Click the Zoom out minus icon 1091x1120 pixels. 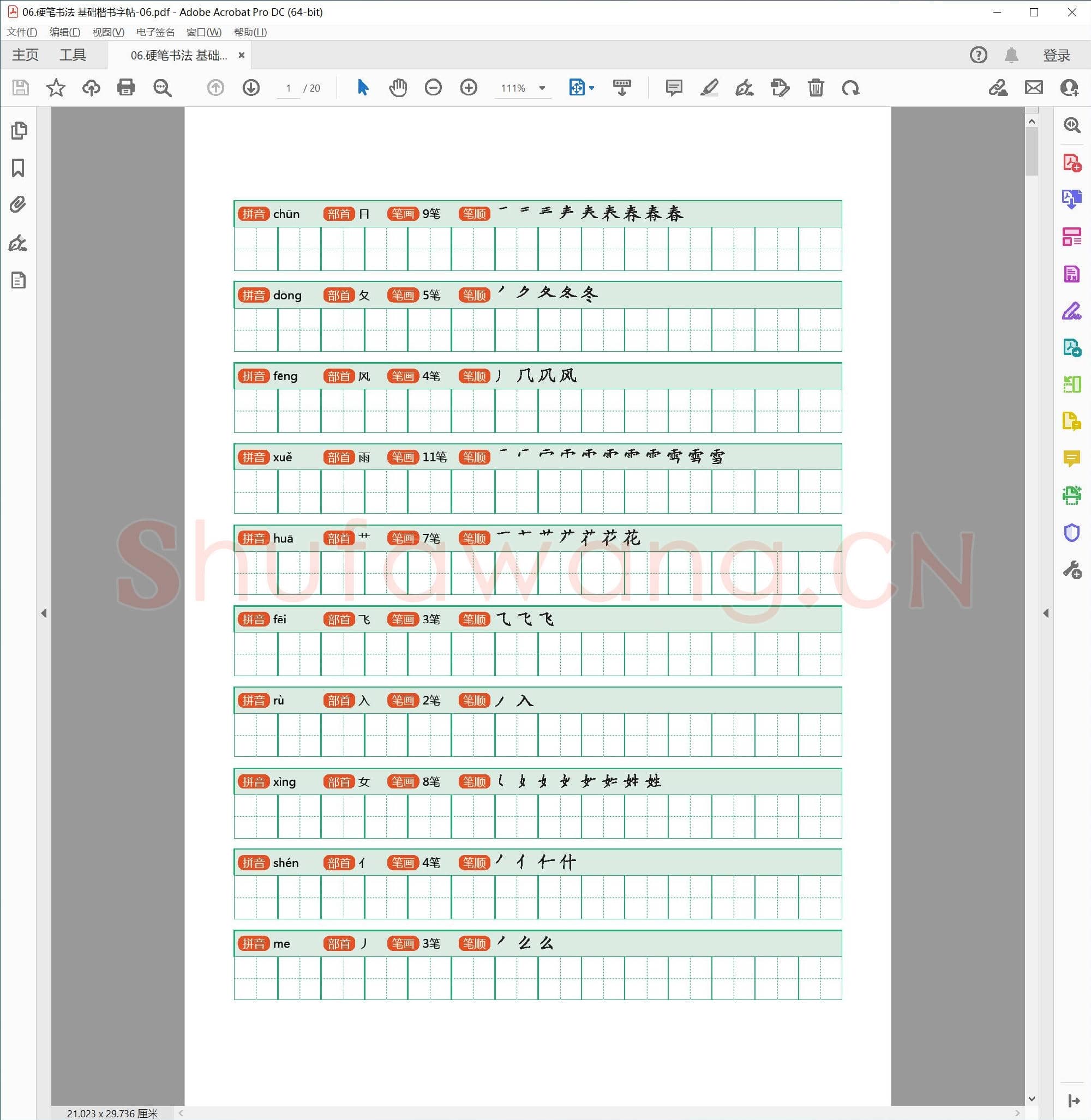click(433, 88)
